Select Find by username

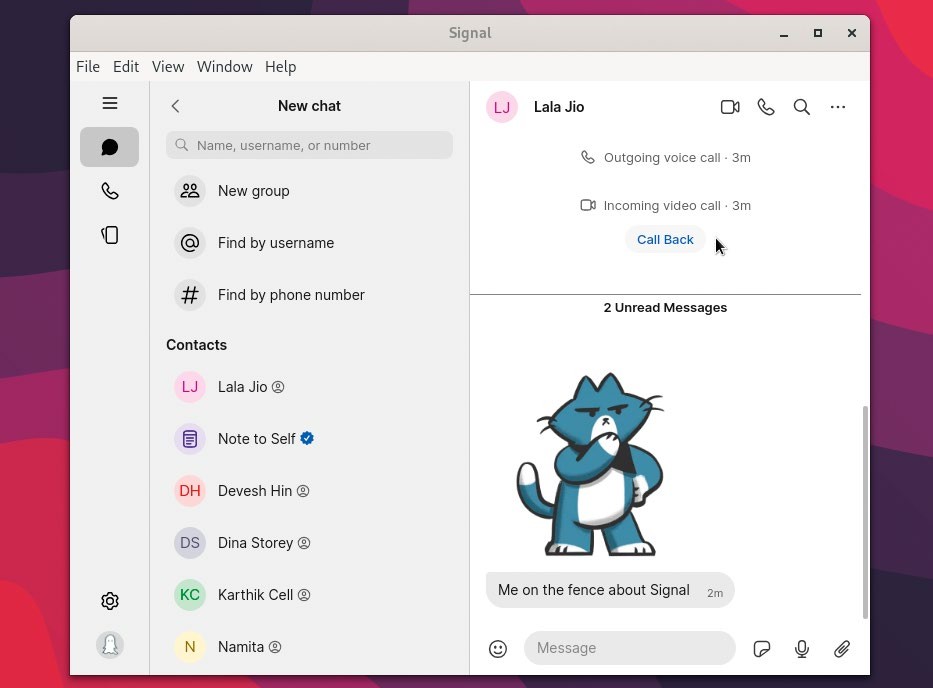(x=309, y=243)
